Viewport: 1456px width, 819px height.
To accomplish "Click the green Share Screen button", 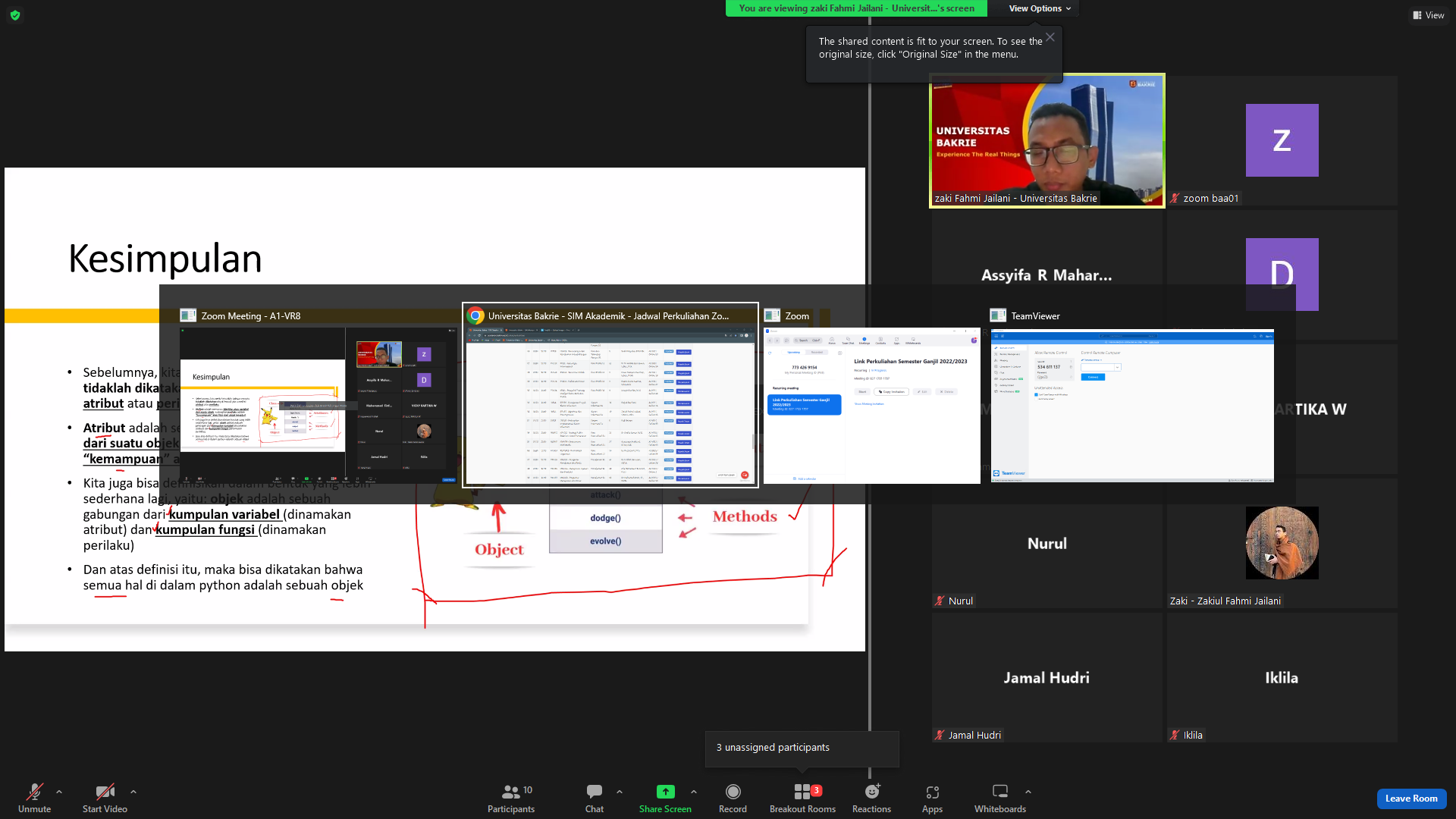I will click(665, 798).
